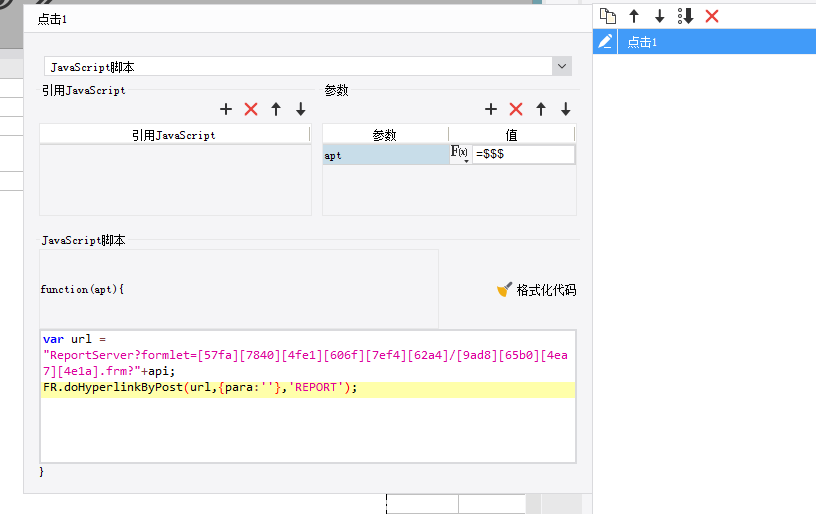The image size is (816, 514).
Task: Click the 值 column header
Action: pos(512,135)
